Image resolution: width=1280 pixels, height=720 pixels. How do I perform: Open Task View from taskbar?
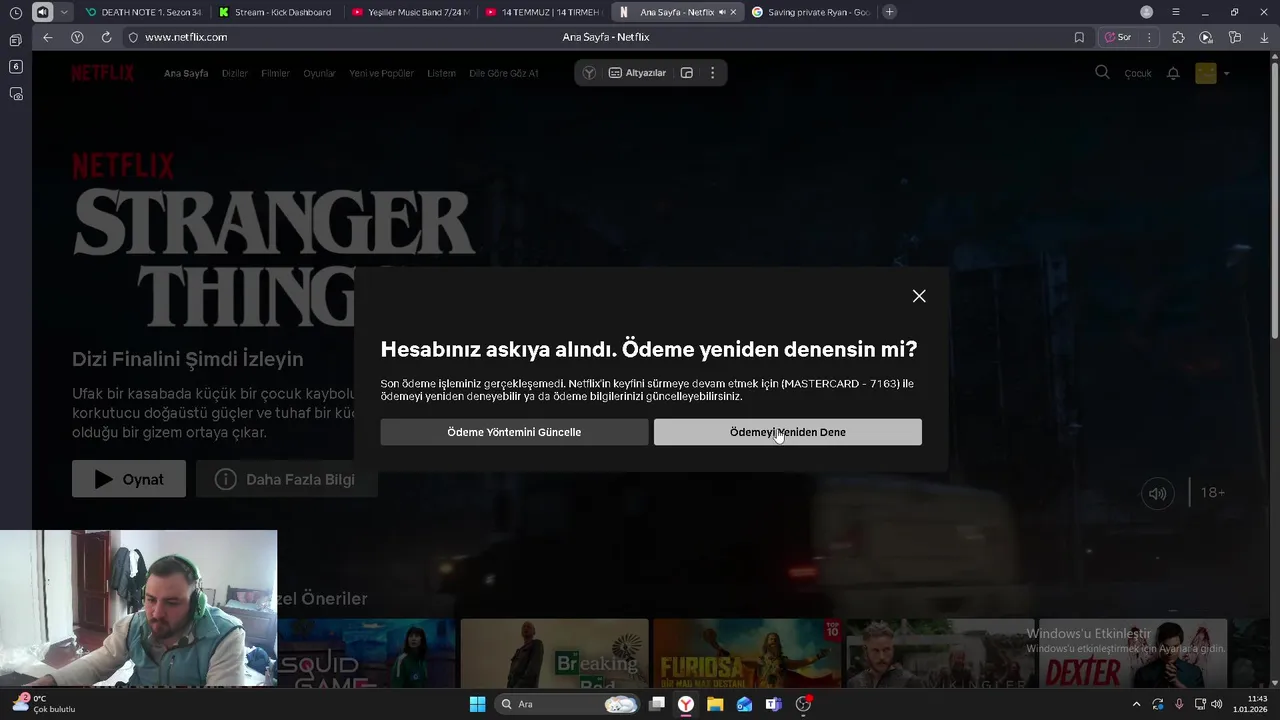[x=657, y=704]
